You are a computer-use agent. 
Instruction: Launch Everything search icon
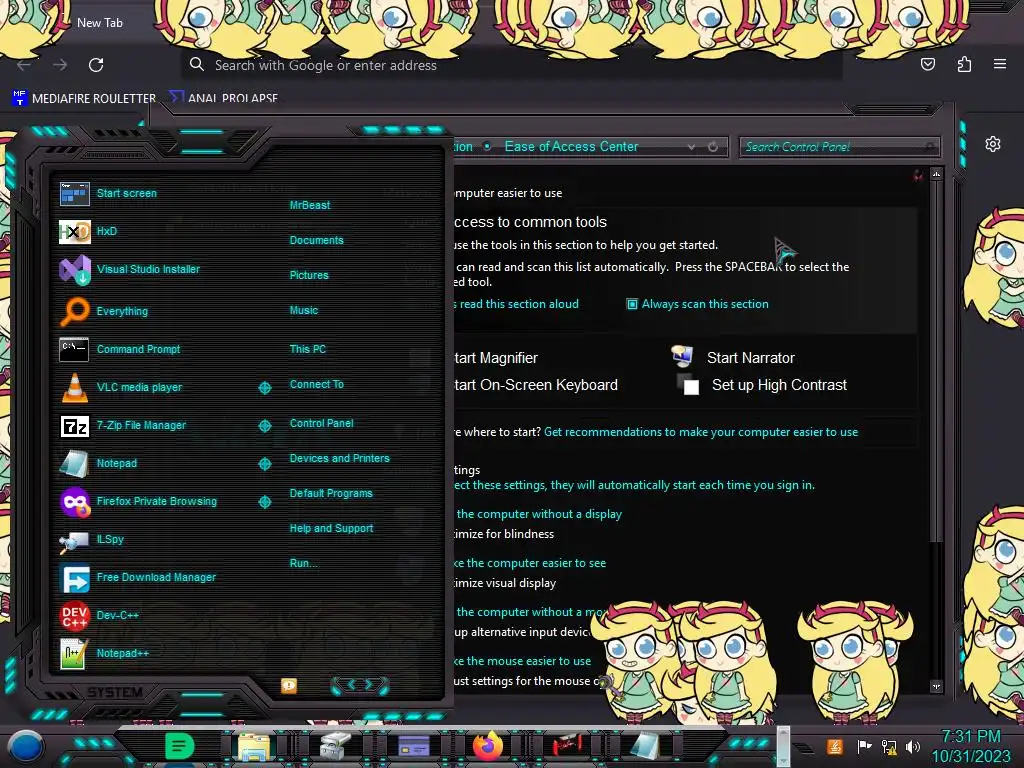74,311
